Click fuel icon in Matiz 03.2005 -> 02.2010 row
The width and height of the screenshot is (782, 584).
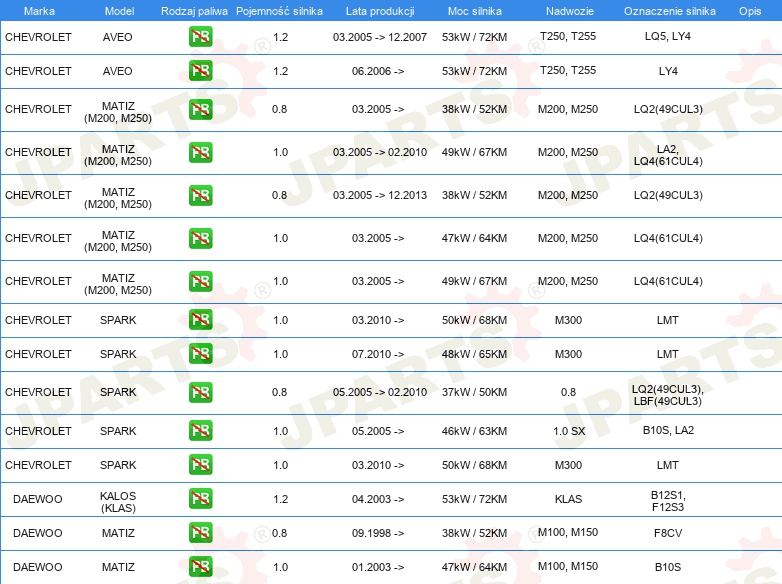click(x=200, y=152)
